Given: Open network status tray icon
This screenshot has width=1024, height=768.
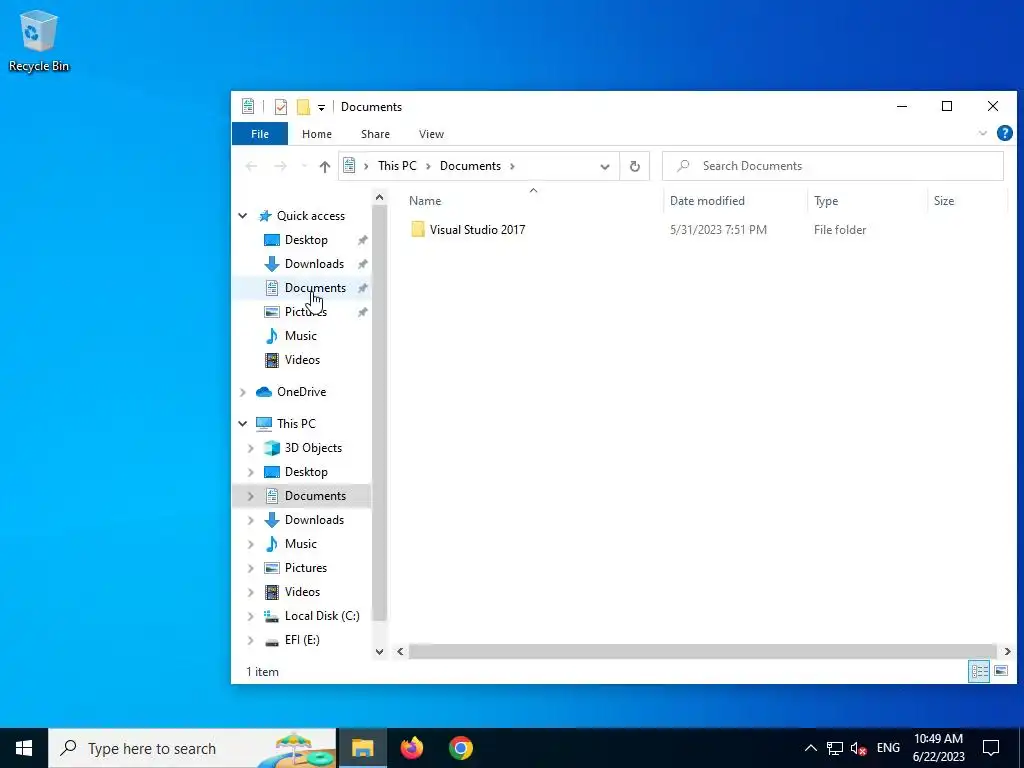Looking at the screenshot, I should 835,748.
